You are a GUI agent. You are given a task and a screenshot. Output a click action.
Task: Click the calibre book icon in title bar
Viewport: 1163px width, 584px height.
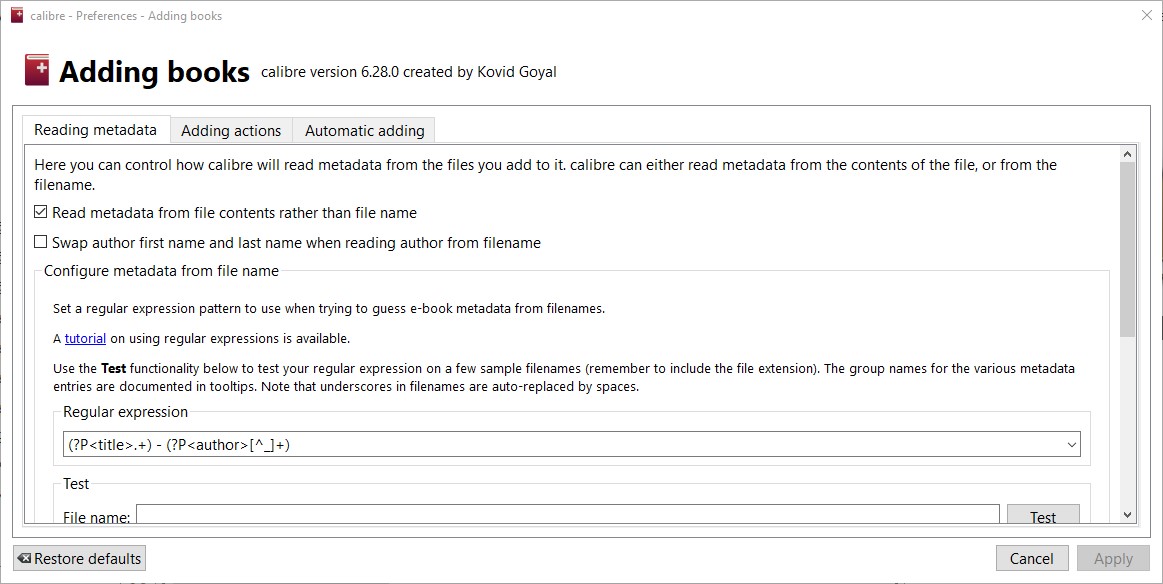16,16
